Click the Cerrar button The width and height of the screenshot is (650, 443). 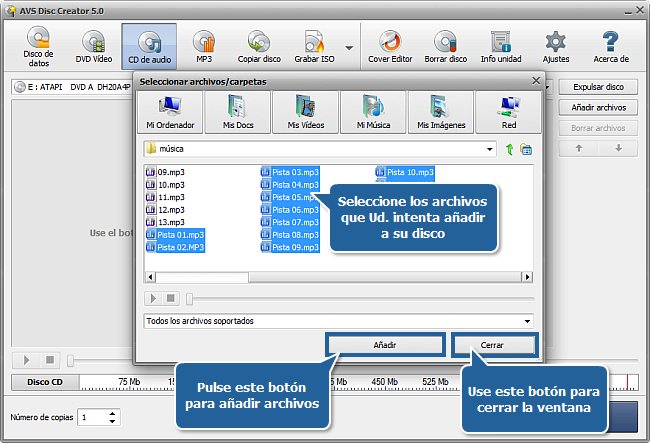492,344
